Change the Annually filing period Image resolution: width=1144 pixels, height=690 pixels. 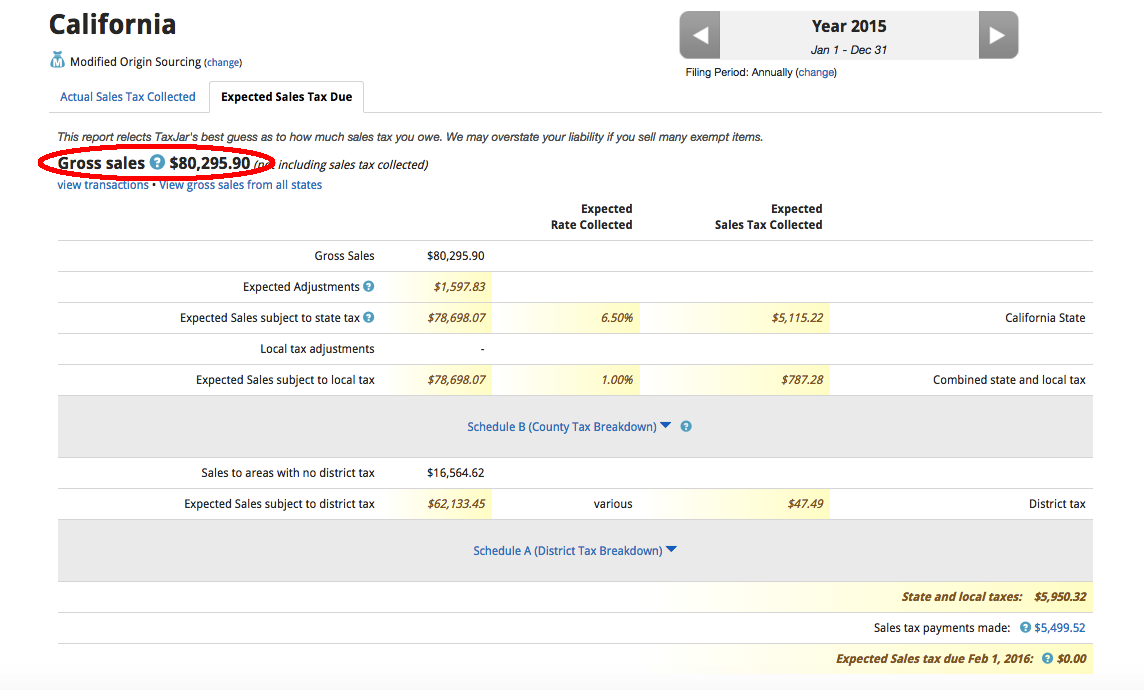(816, 72)
